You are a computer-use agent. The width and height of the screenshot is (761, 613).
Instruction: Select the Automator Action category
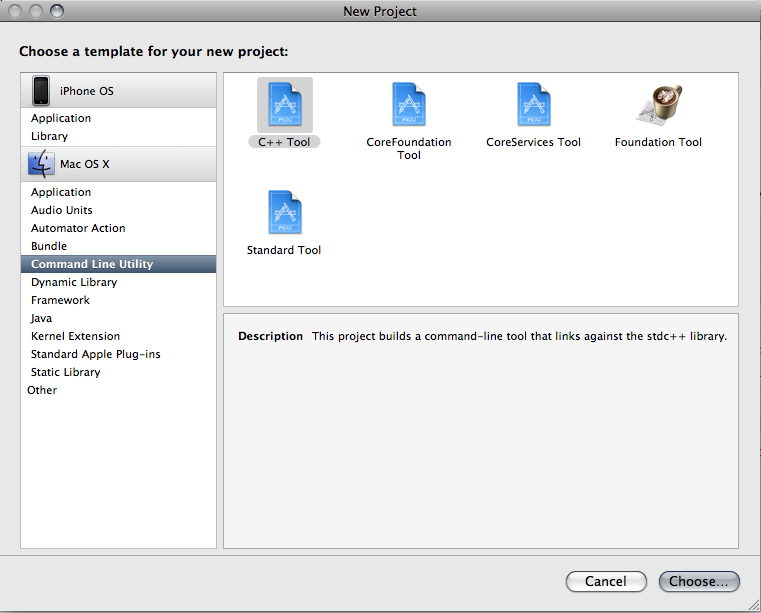click(78, 228)
